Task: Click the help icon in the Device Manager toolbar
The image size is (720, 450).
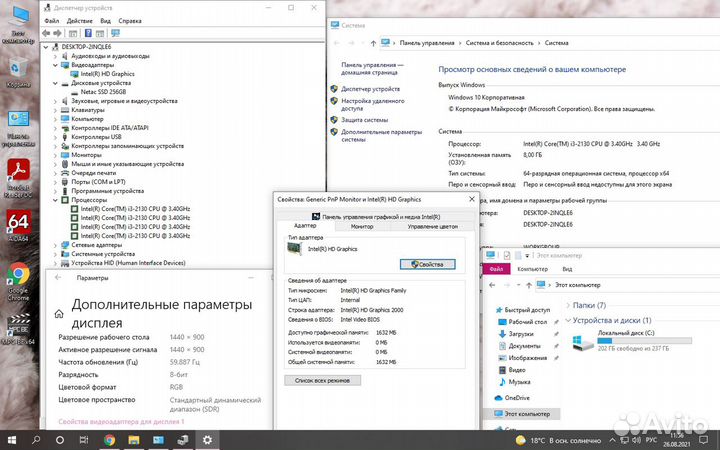Action: [88, 33]
